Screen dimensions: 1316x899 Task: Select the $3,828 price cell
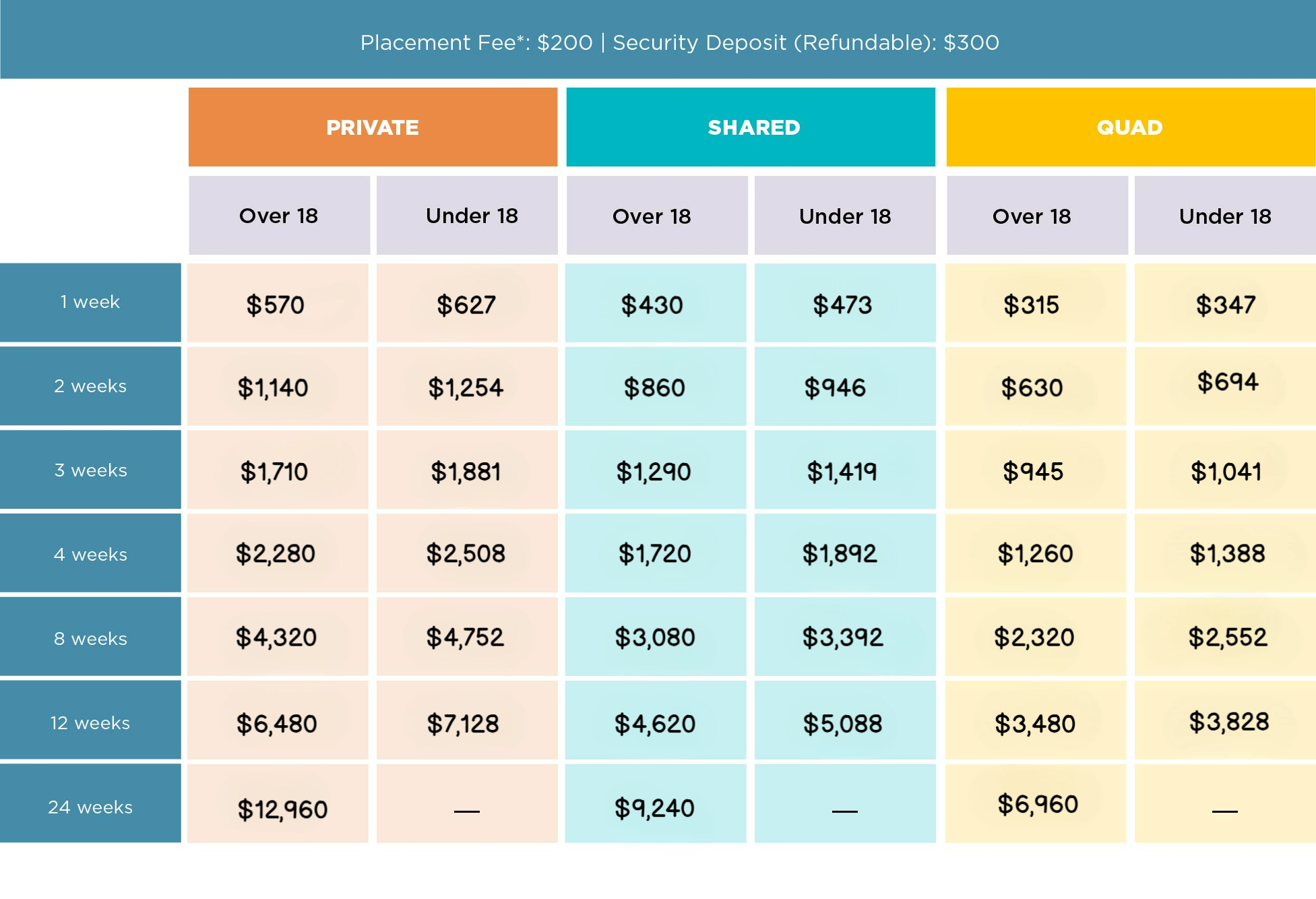pyautogui.click(x=1228, y=722)
